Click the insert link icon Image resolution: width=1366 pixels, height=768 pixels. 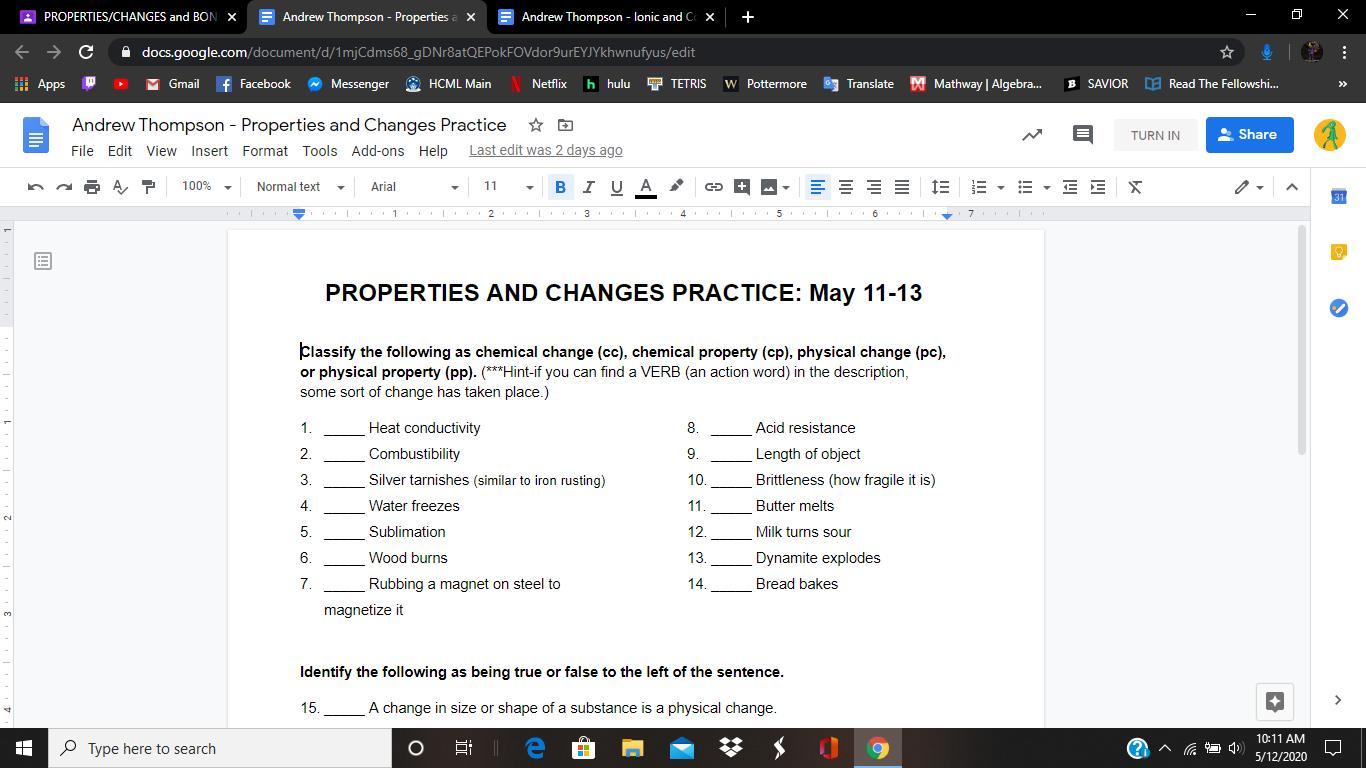pyautogui.click(x=713, y=187)
